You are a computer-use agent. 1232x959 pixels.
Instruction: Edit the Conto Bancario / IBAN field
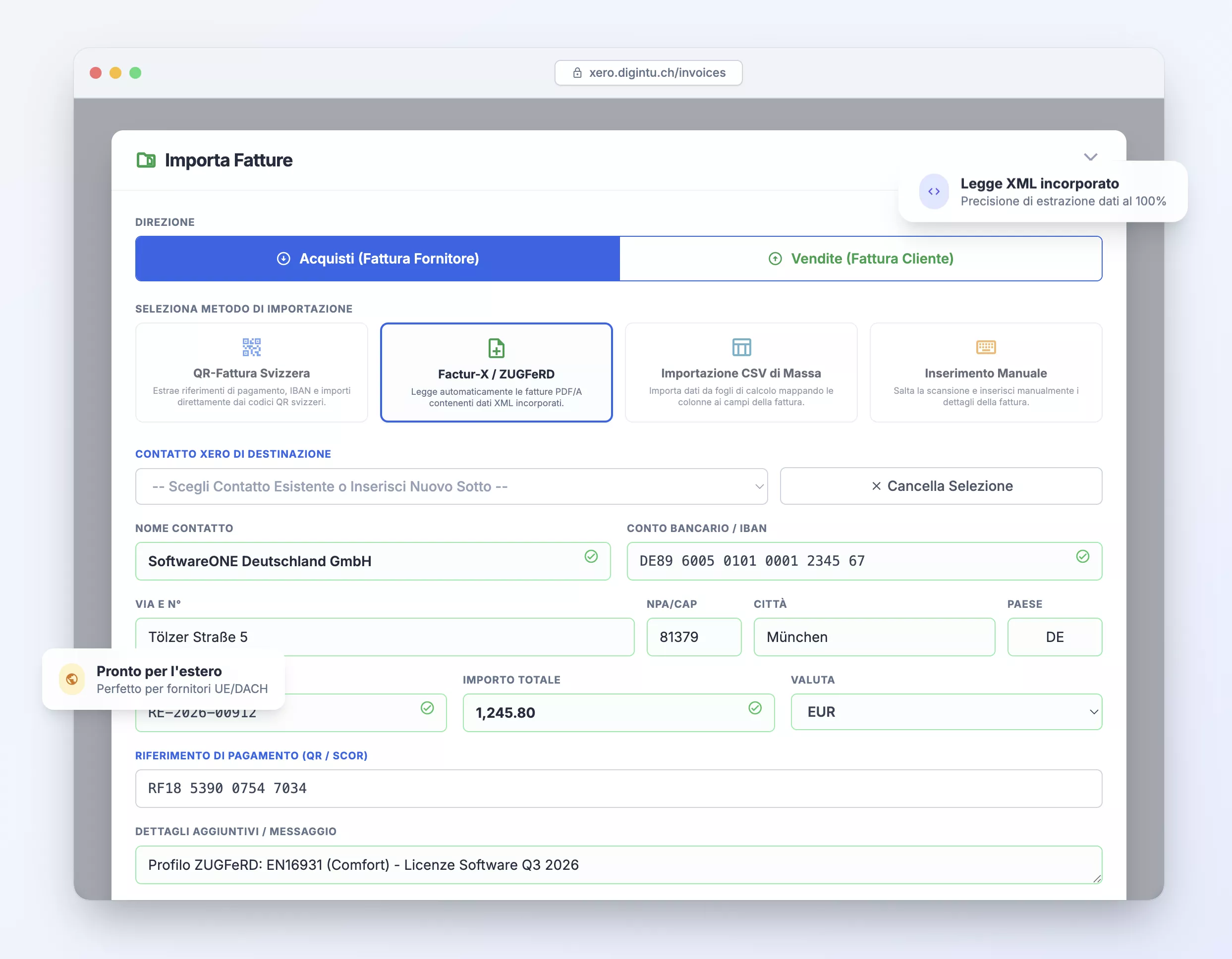(864, 562)
